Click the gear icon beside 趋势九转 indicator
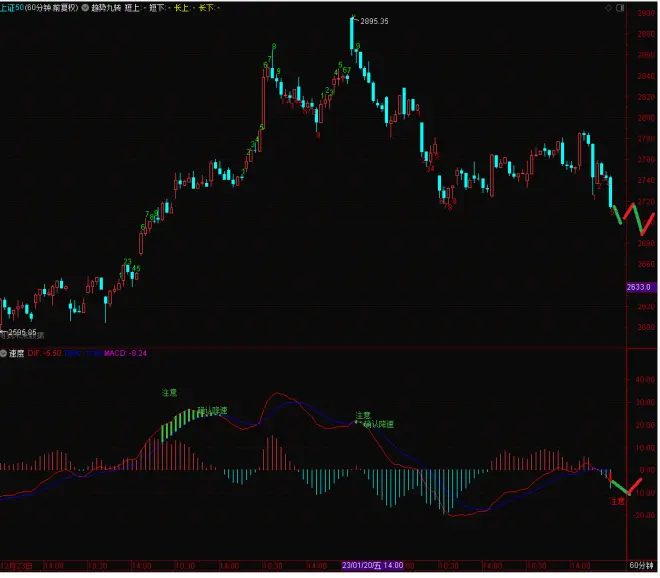Viewport: 660px width, 578px height. pos(83,7)
